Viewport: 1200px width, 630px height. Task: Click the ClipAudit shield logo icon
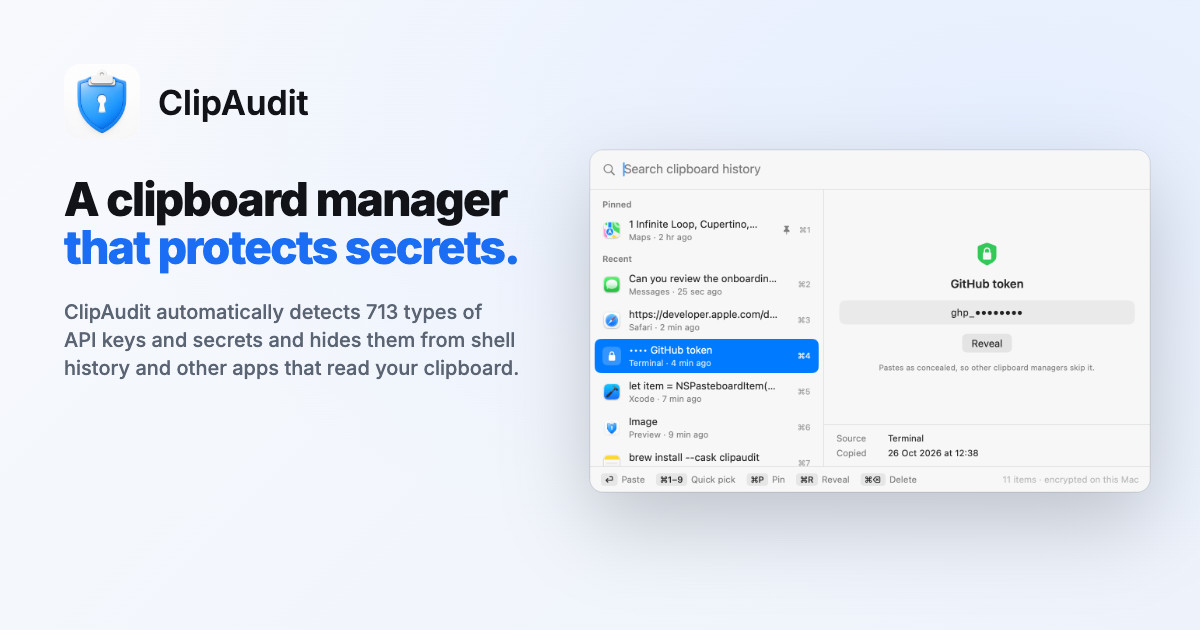(102, 102)
